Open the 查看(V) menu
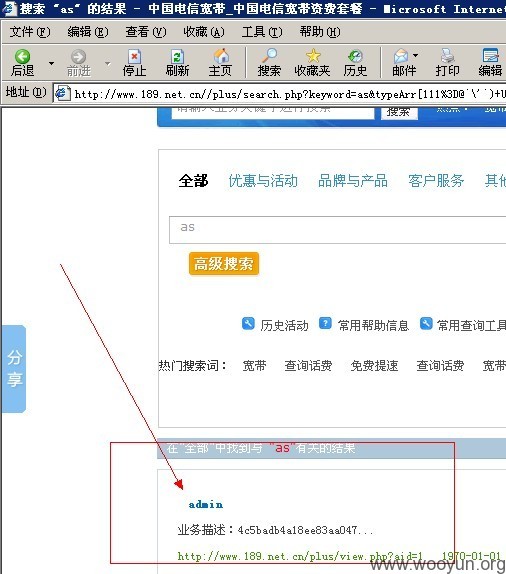506x574 pixels. coord(146,32)
